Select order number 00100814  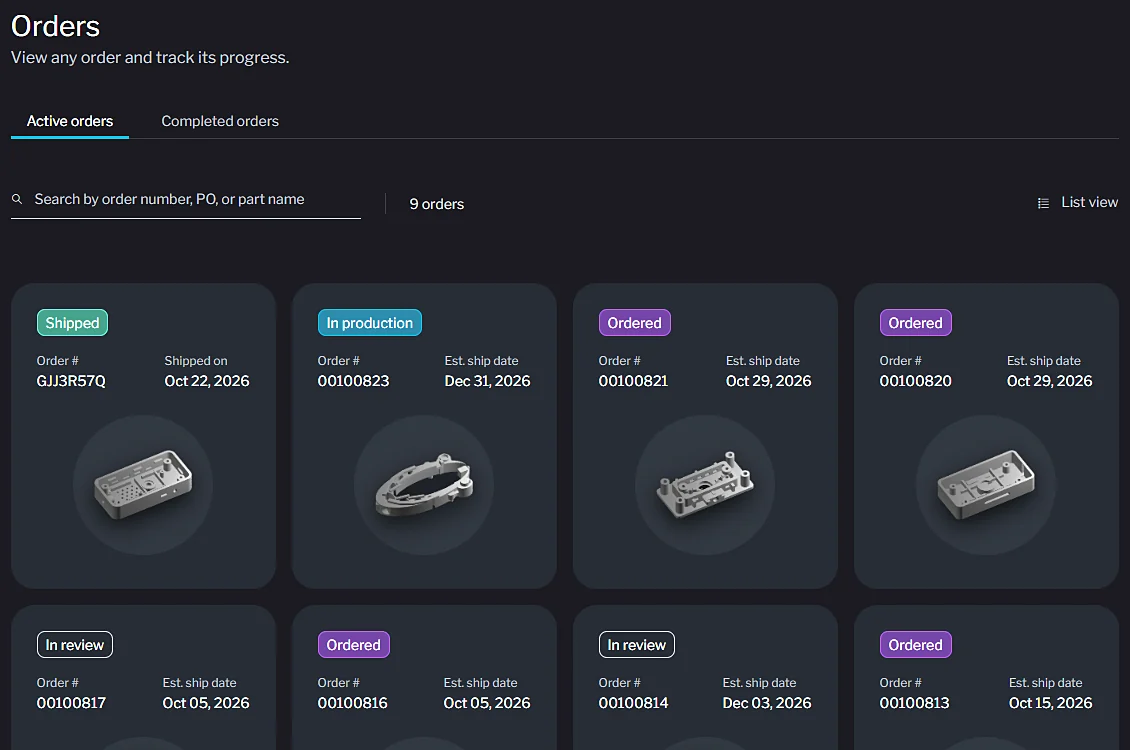633,703
